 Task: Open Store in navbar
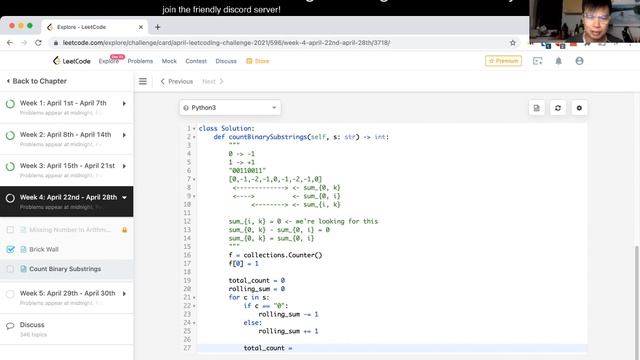pyautogui.click(x=258, y=61)
